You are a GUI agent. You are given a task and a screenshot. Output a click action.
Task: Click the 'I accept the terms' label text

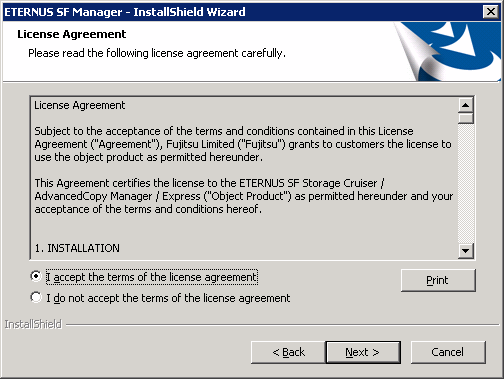(x=152, y=277)
